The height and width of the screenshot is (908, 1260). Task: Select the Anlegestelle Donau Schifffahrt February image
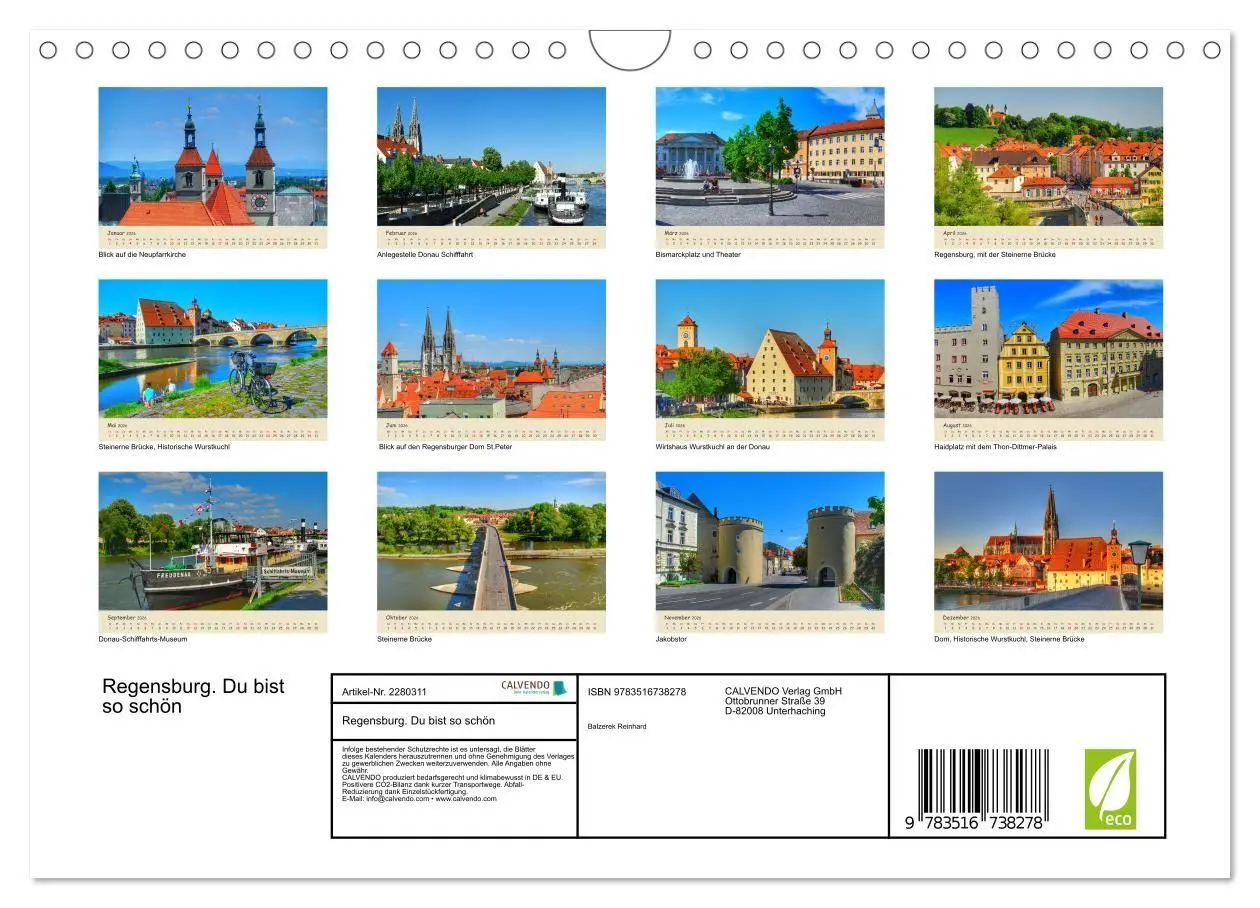tap(491, 156)
